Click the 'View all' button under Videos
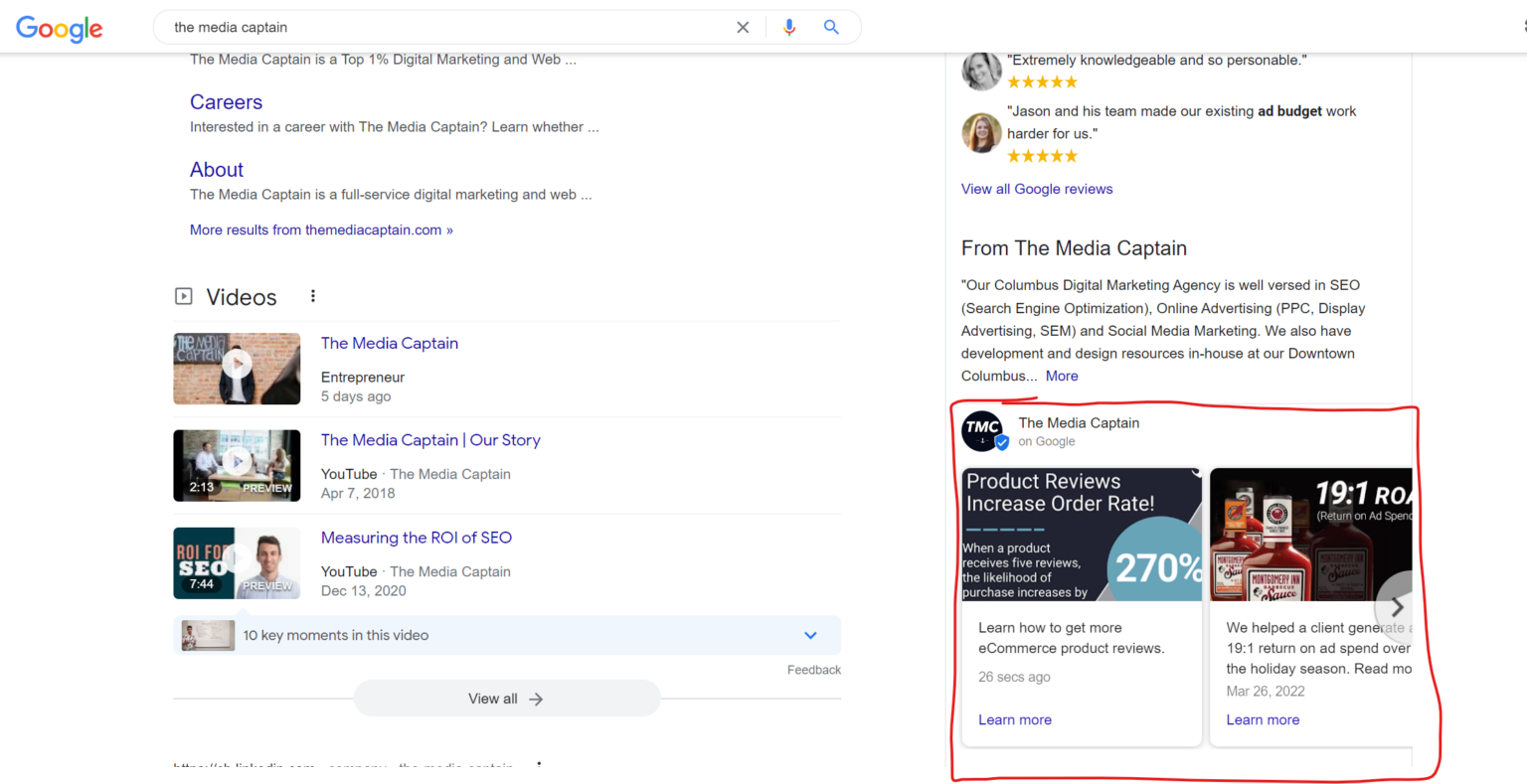 (x=506, y=699)
